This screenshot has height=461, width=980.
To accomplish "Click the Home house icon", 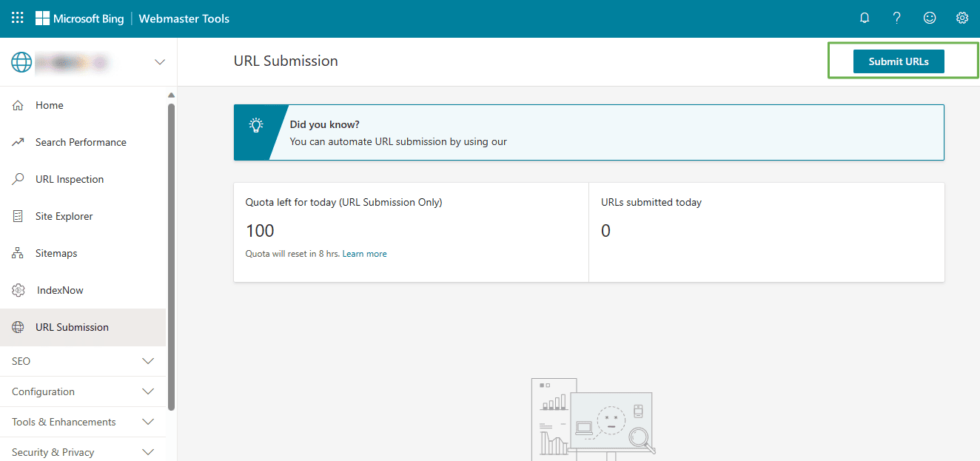I will [18, 106].
